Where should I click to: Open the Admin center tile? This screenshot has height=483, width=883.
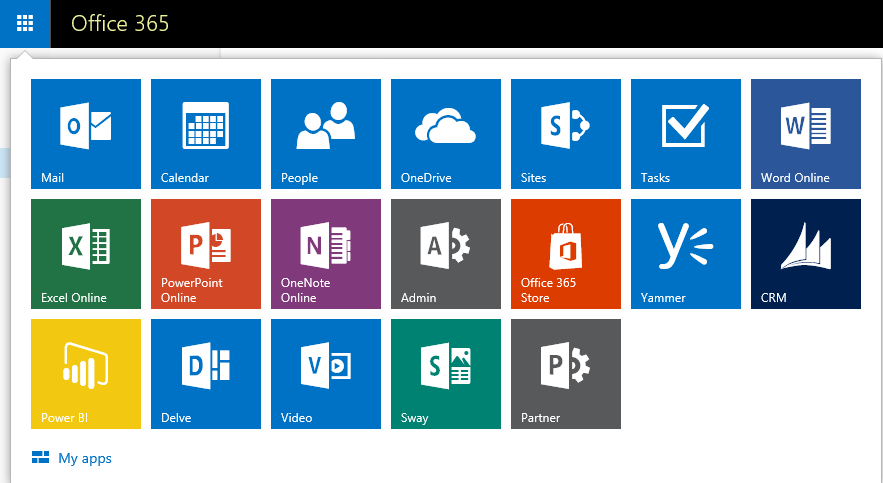tap(445, 254)
